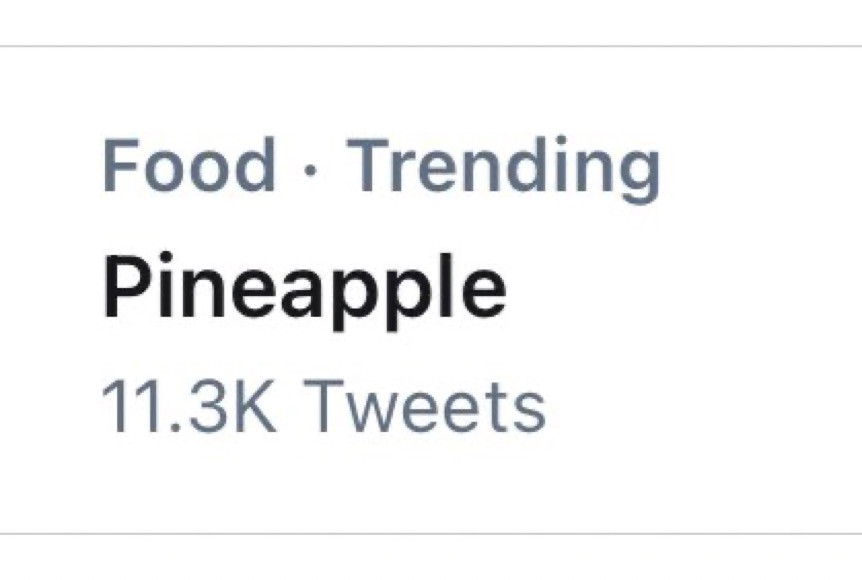This screenshot has height=580, width=862.
Task: Click the divider line below the tweet count
Action: point(430,534)
